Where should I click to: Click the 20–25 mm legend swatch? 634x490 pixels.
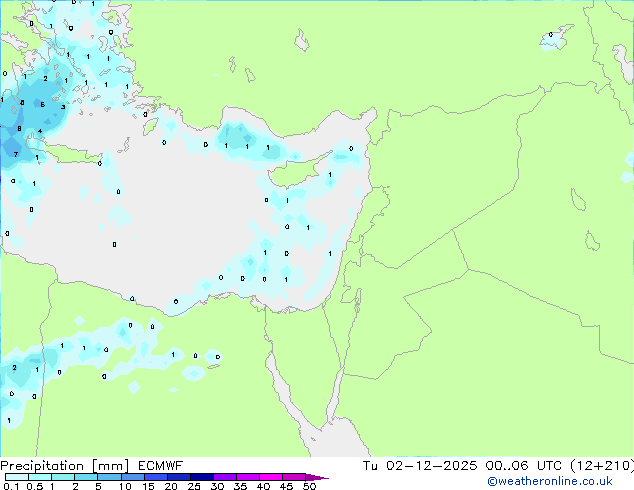pyautogui.click(x=179, y=477)
